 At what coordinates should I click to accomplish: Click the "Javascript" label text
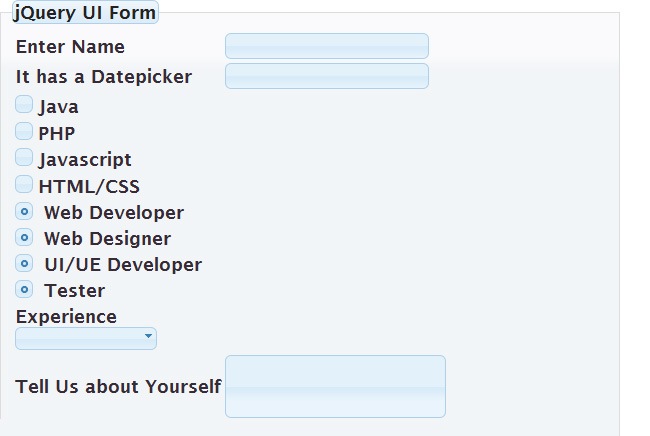pos(85,159)
